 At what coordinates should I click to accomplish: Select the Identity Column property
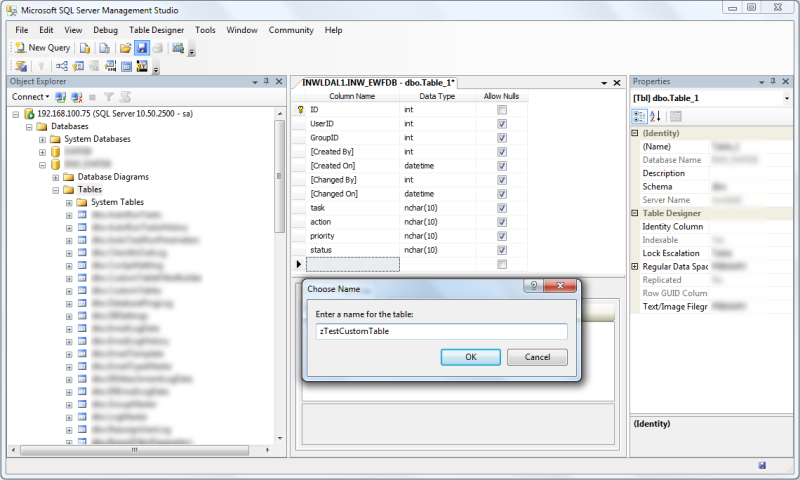(672, 226)
